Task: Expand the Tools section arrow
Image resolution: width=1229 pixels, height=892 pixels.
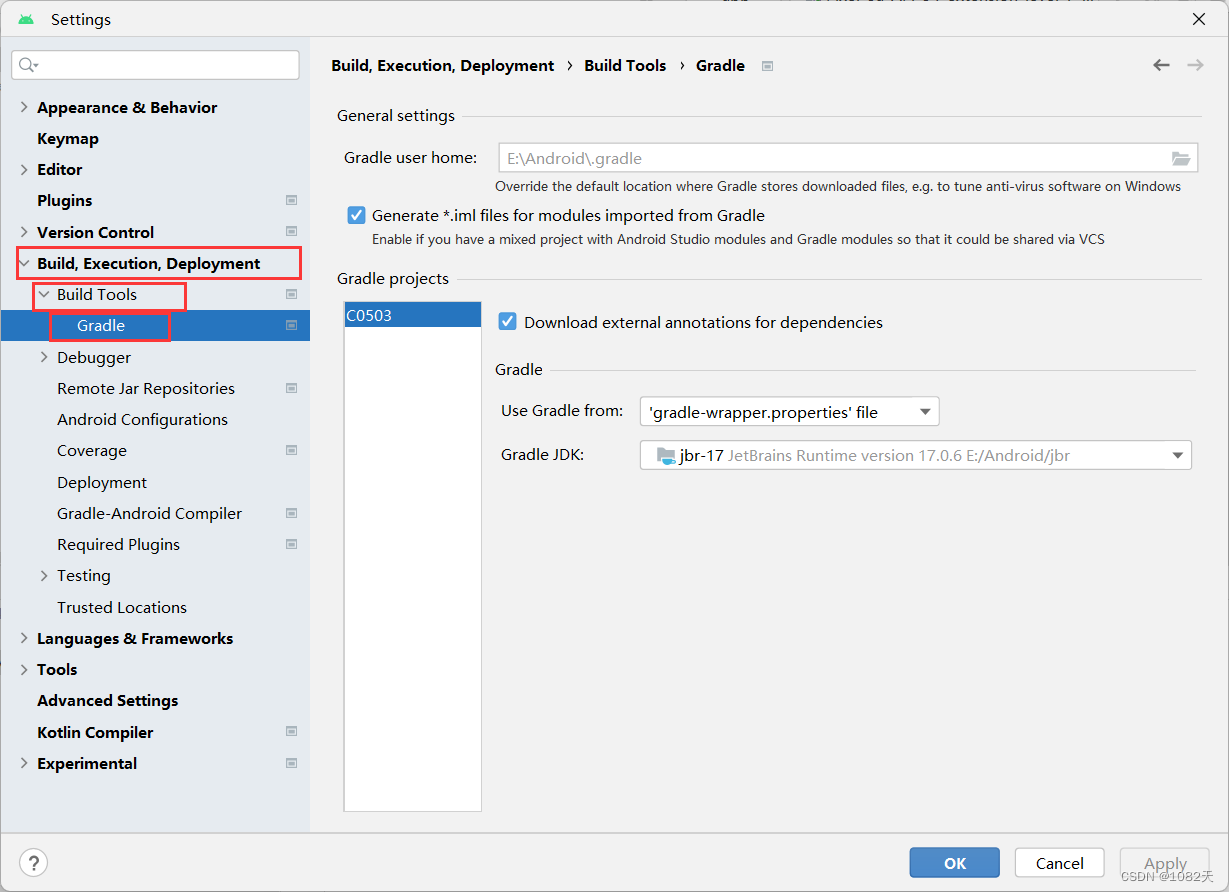Action: pyautogui.click(x=24, y=670)
